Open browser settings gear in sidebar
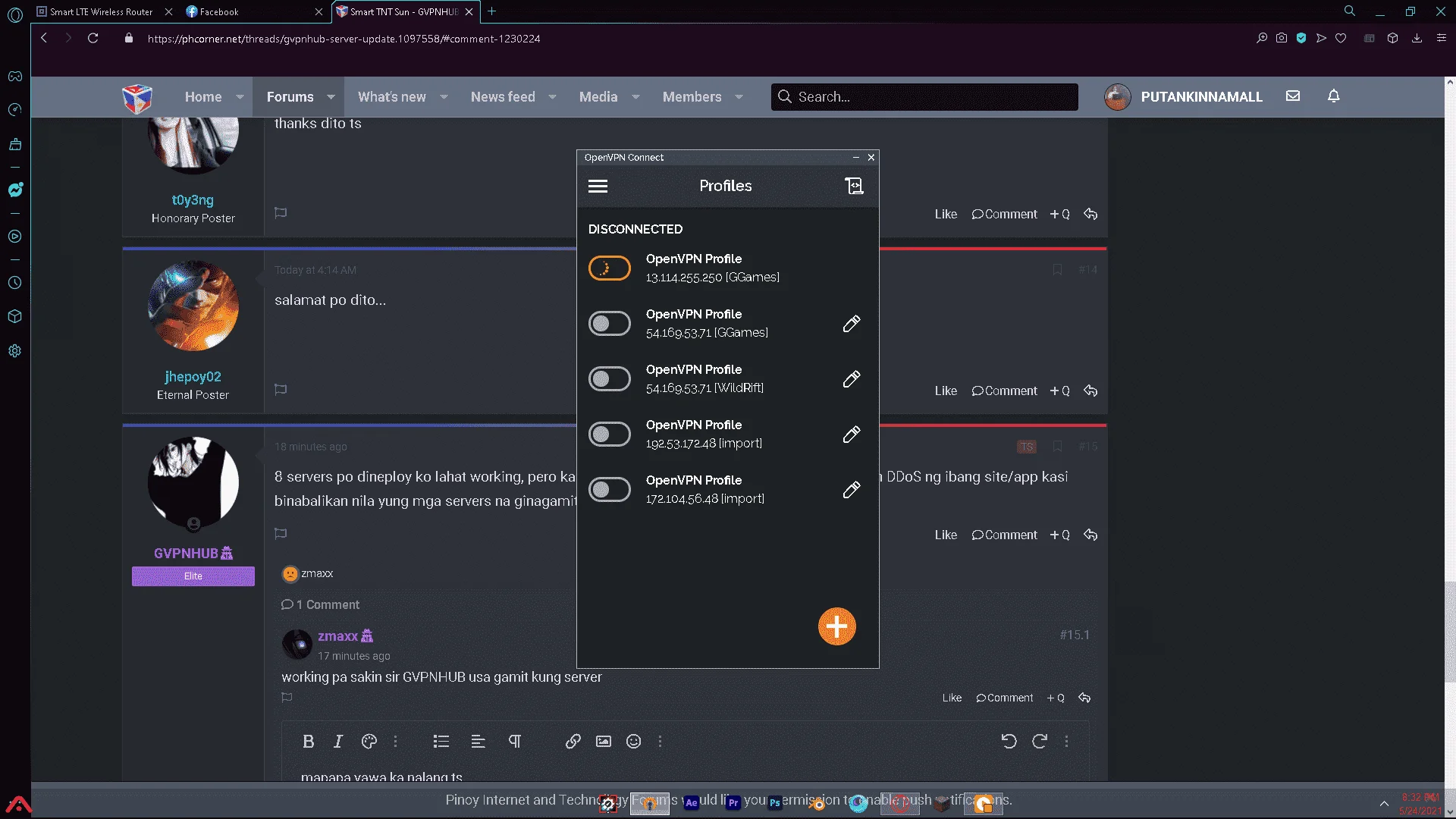Viewport: 1456px width, 819px height. (x=15, y=351)
